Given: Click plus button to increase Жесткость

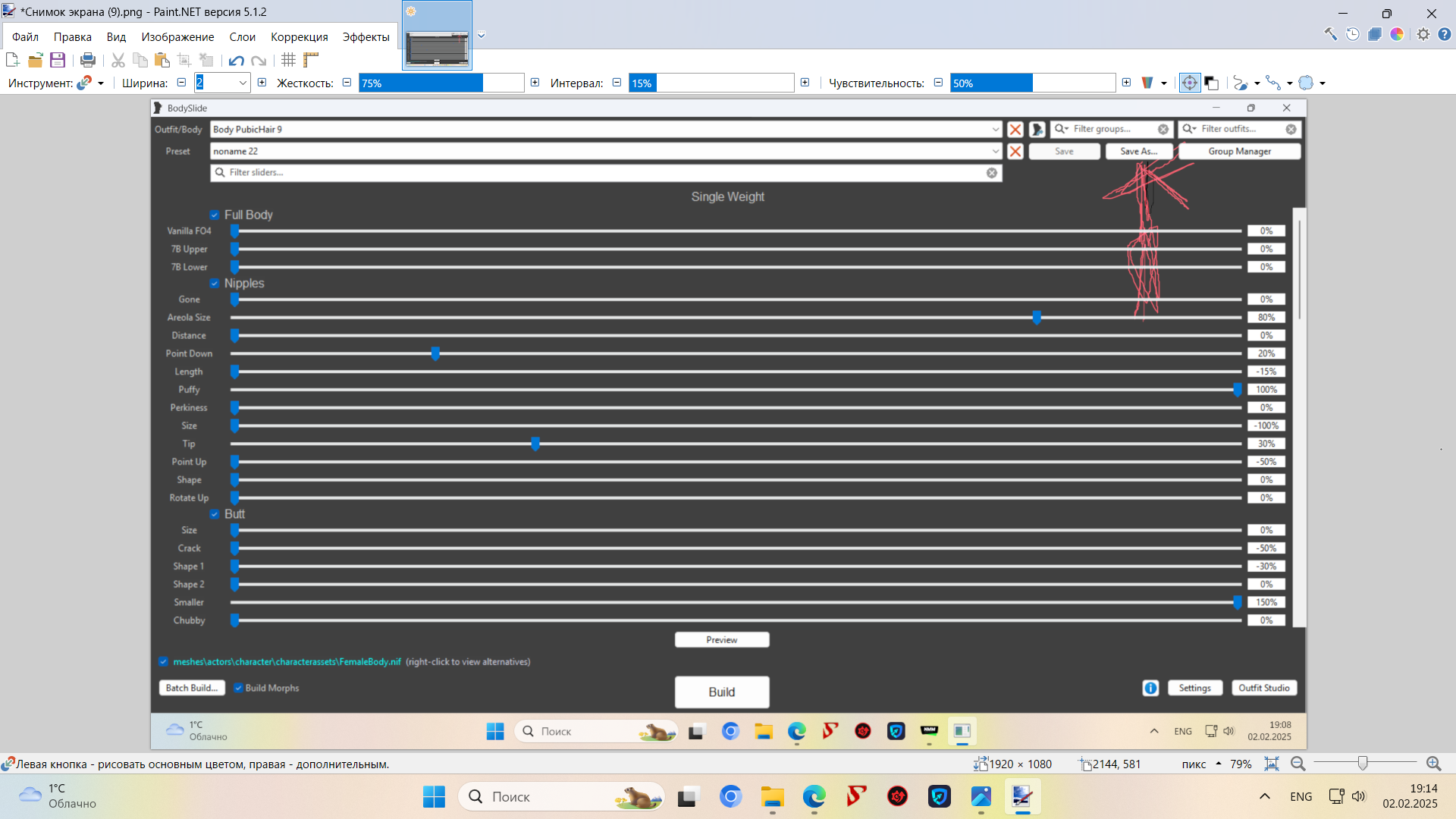Looking at the screenshot, I should (535, 83).
